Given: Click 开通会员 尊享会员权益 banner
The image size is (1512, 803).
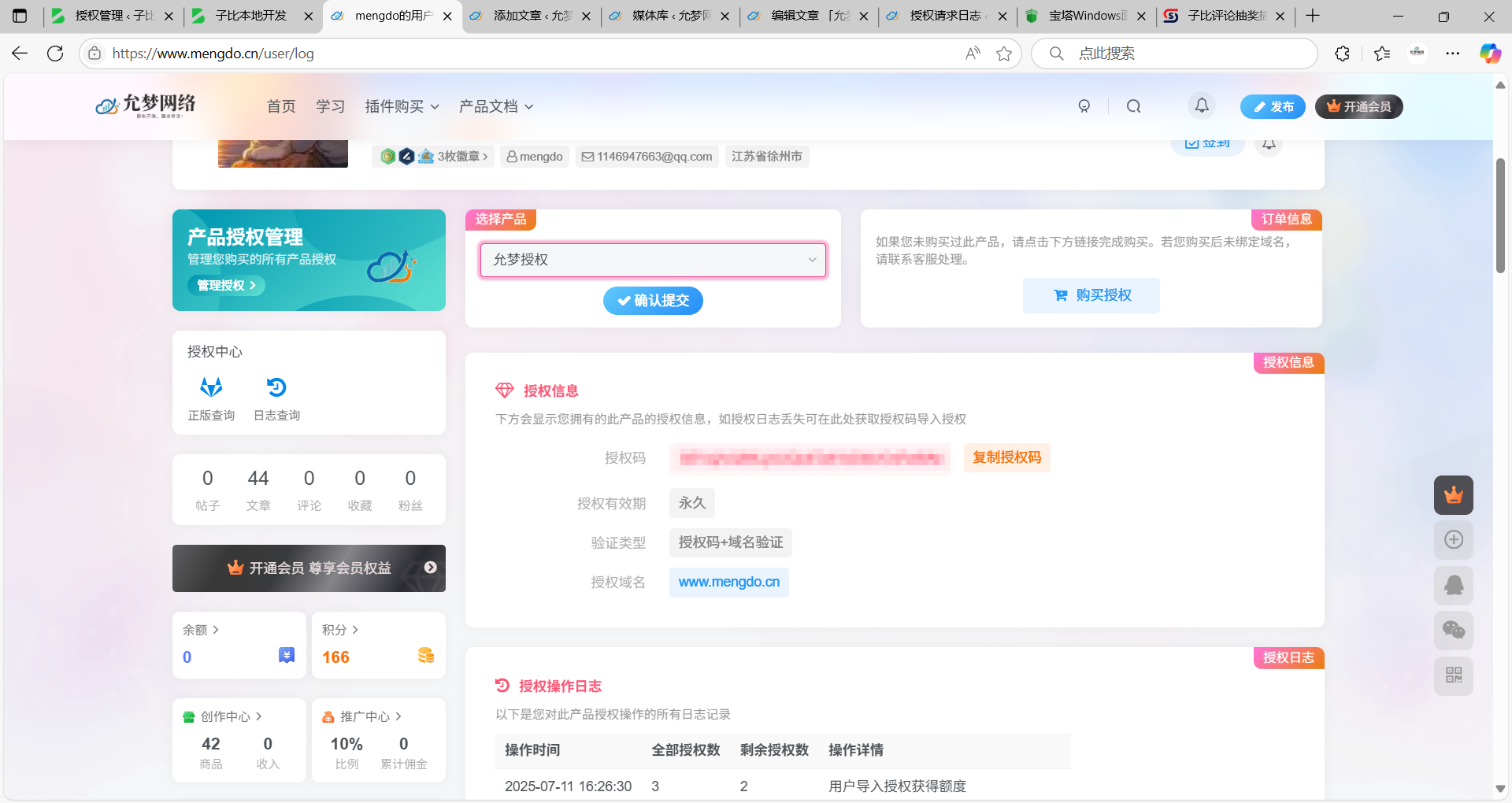Looking at the screenshot, I should pos(309,568).
